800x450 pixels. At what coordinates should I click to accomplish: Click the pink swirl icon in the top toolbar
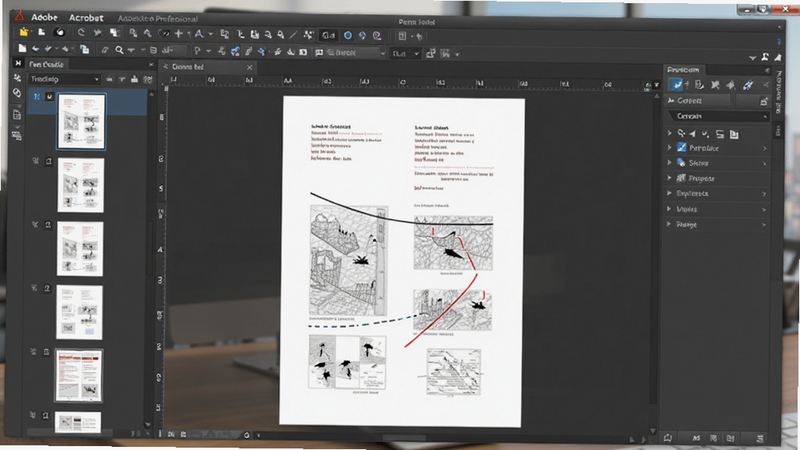(377, 35)
